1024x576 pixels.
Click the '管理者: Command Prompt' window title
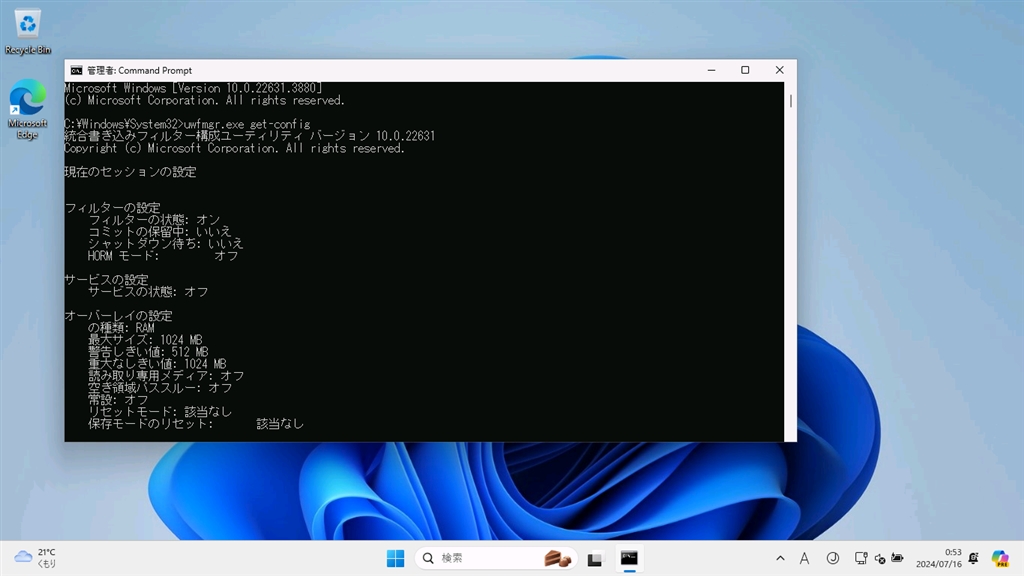coord(140,71)
